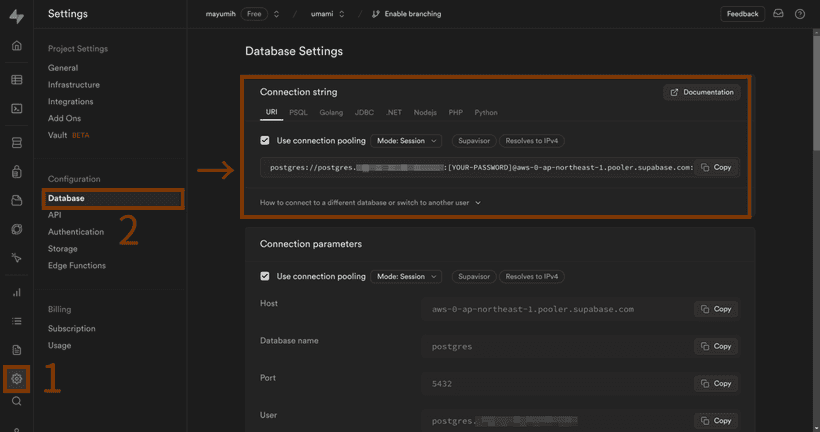This screenshot has width=820, height=432.
Task: Toggle connection pooling under Connection string
Action: coord(265,140)
